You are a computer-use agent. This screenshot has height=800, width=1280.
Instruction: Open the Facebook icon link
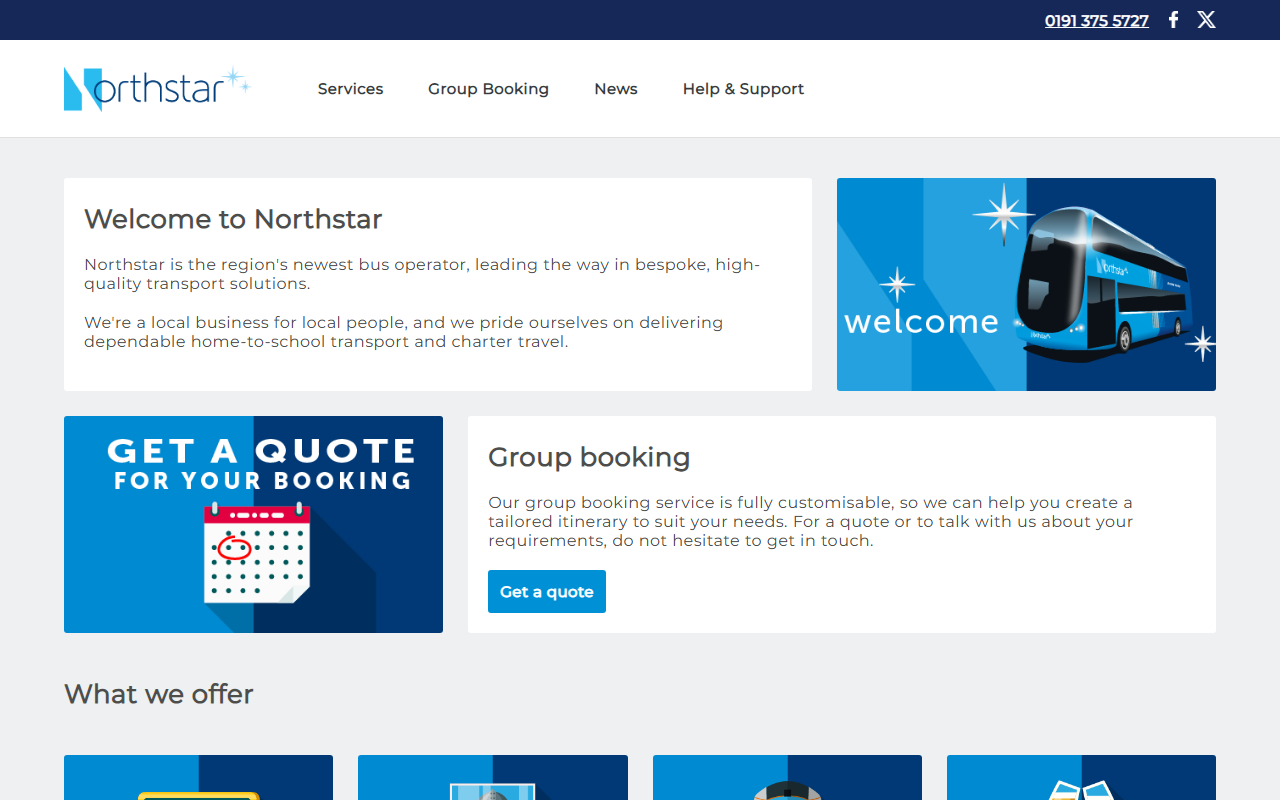(1173, 20)
